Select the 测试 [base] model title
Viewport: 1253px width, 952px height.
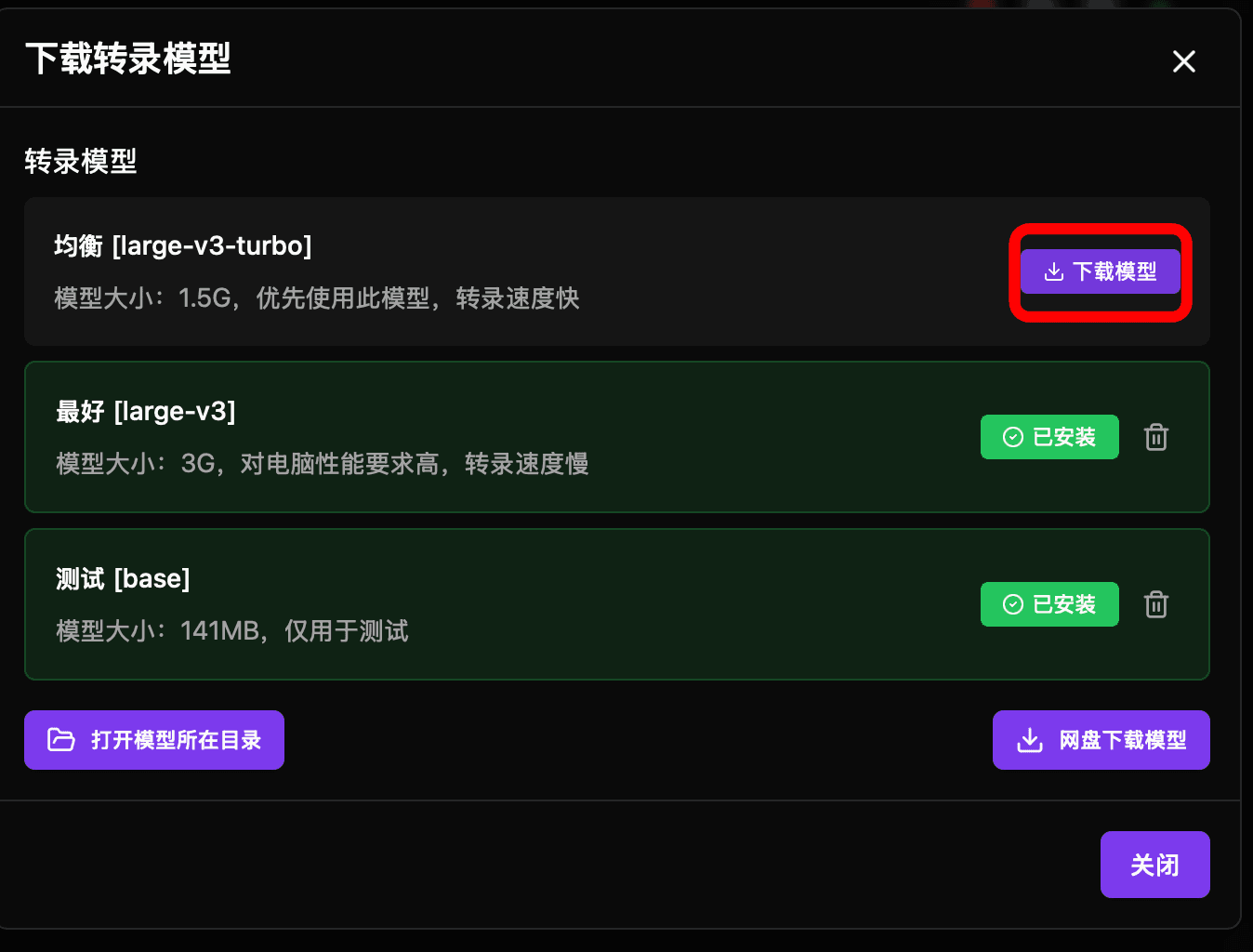click(x=123, y=578)
